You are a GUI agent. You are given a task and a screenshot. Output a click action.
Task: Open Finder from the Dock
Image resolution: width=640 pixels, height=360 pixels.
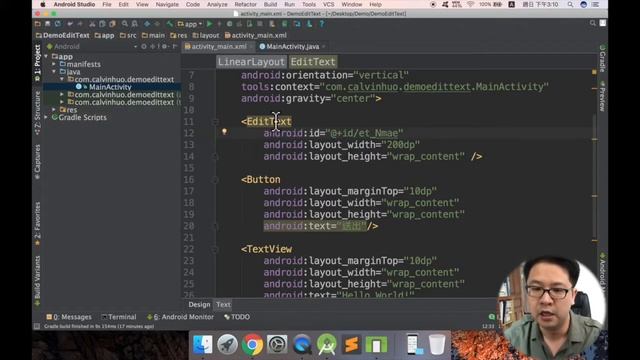(x=202, y=344)
